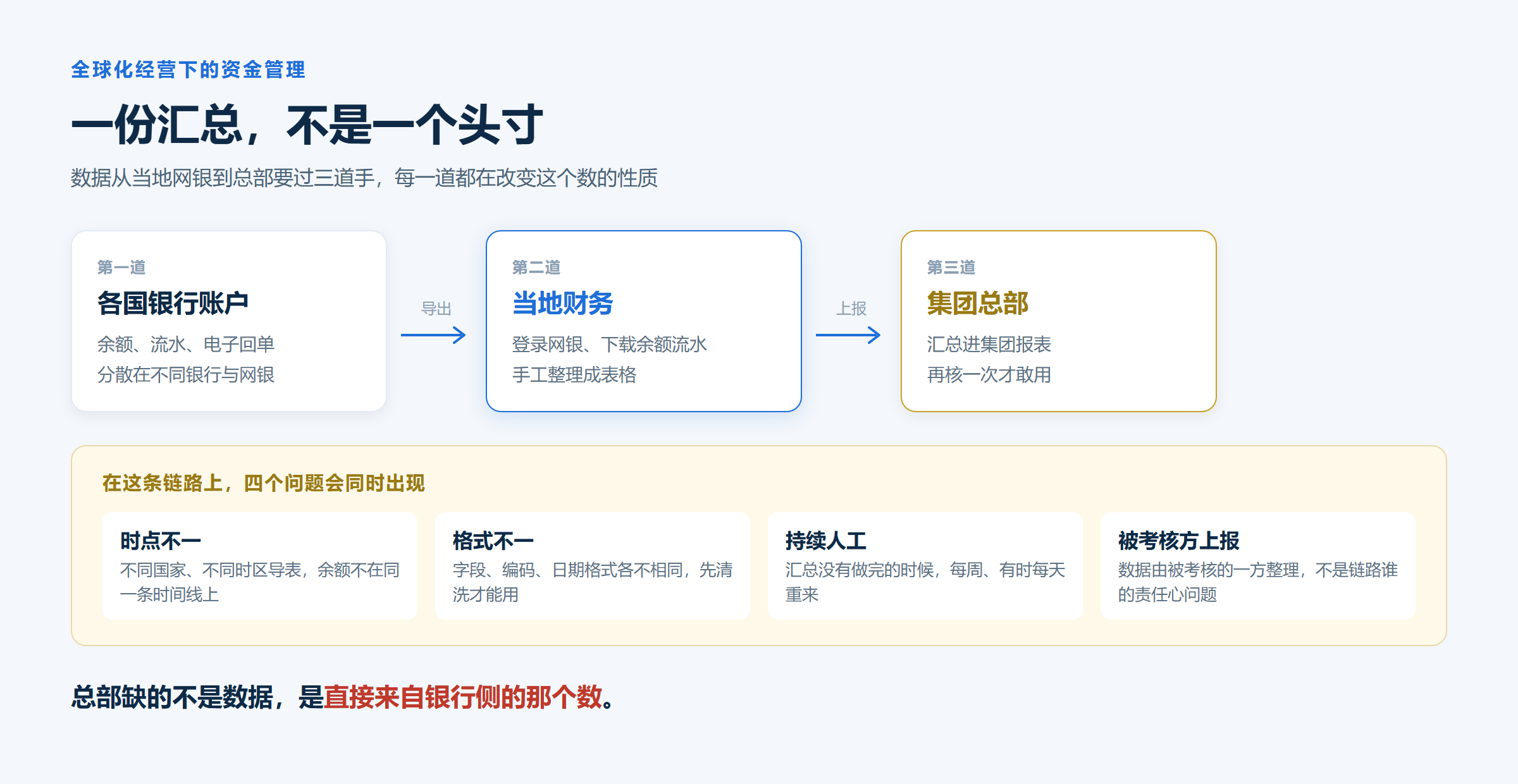Click the description starting '字段、编码、日期格式'

[593, 582]
